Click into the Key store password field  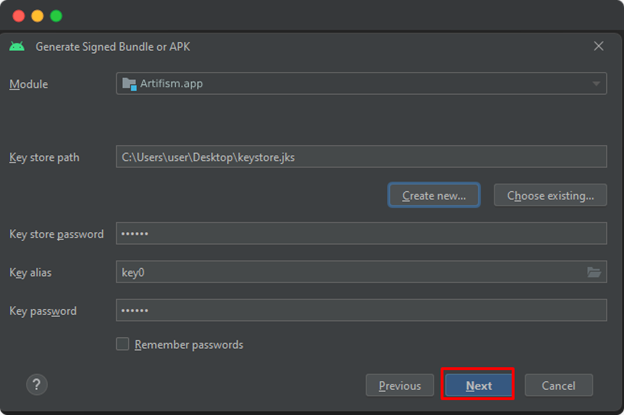point(360,234)
